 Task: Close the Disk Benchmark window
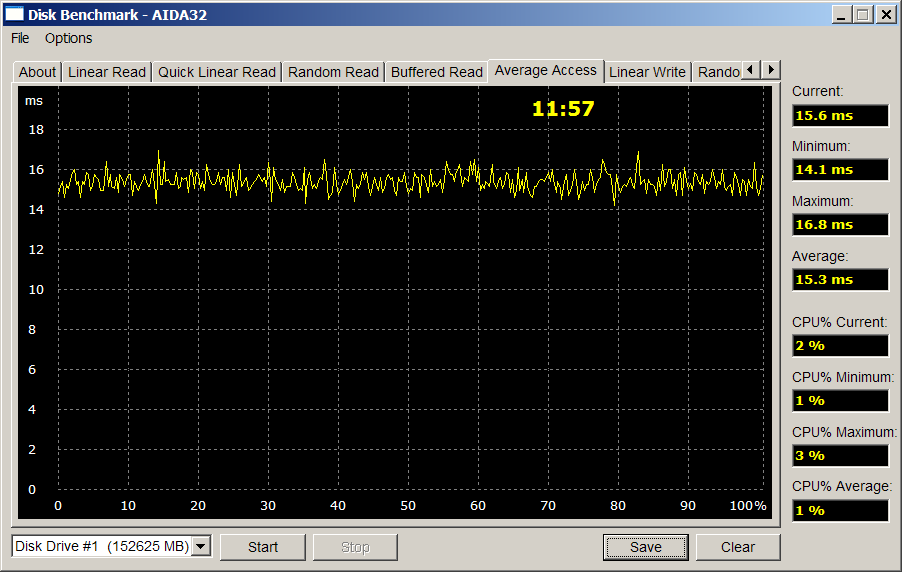886,15
